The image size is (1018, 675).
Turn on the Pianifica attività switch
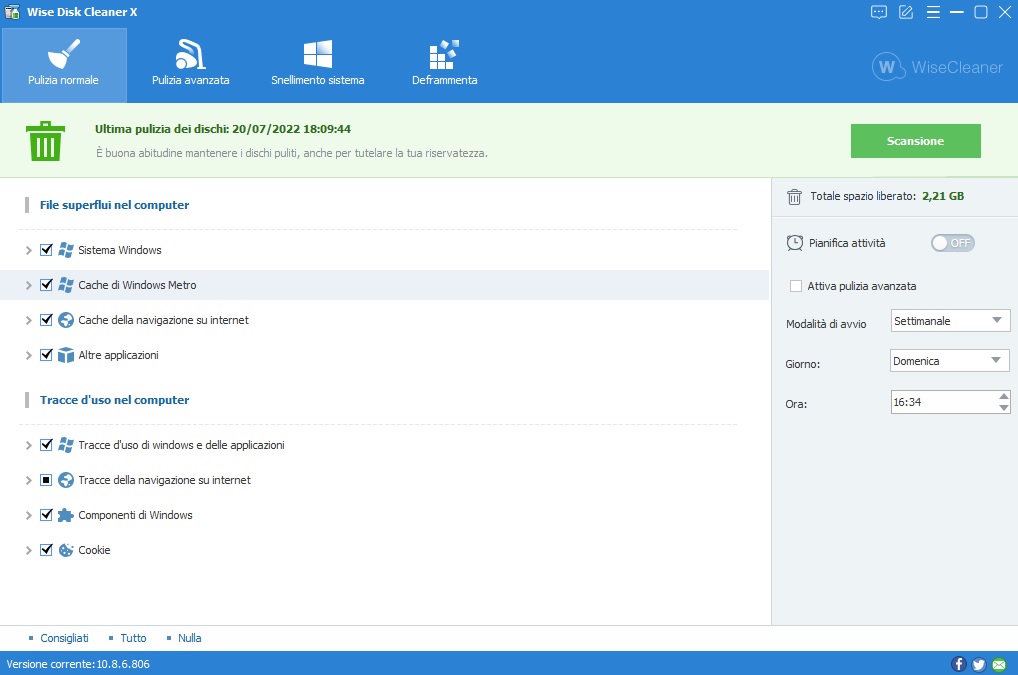tap(952, 243)
